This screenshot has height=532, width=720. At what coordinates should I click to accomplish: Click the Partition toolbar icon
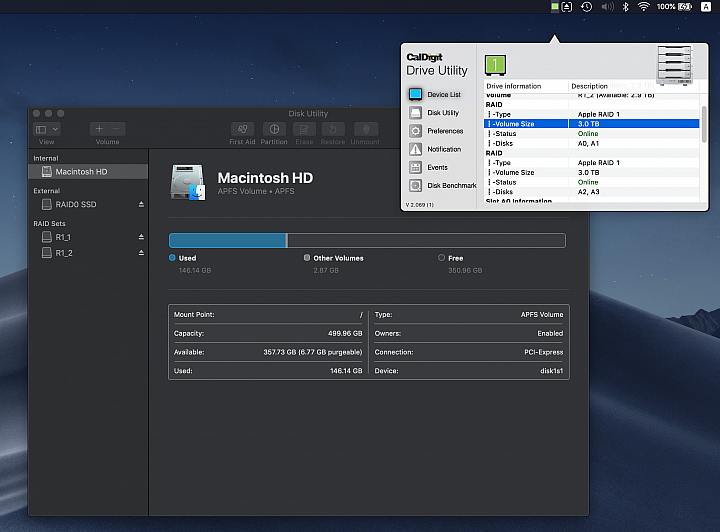(274, 129)
